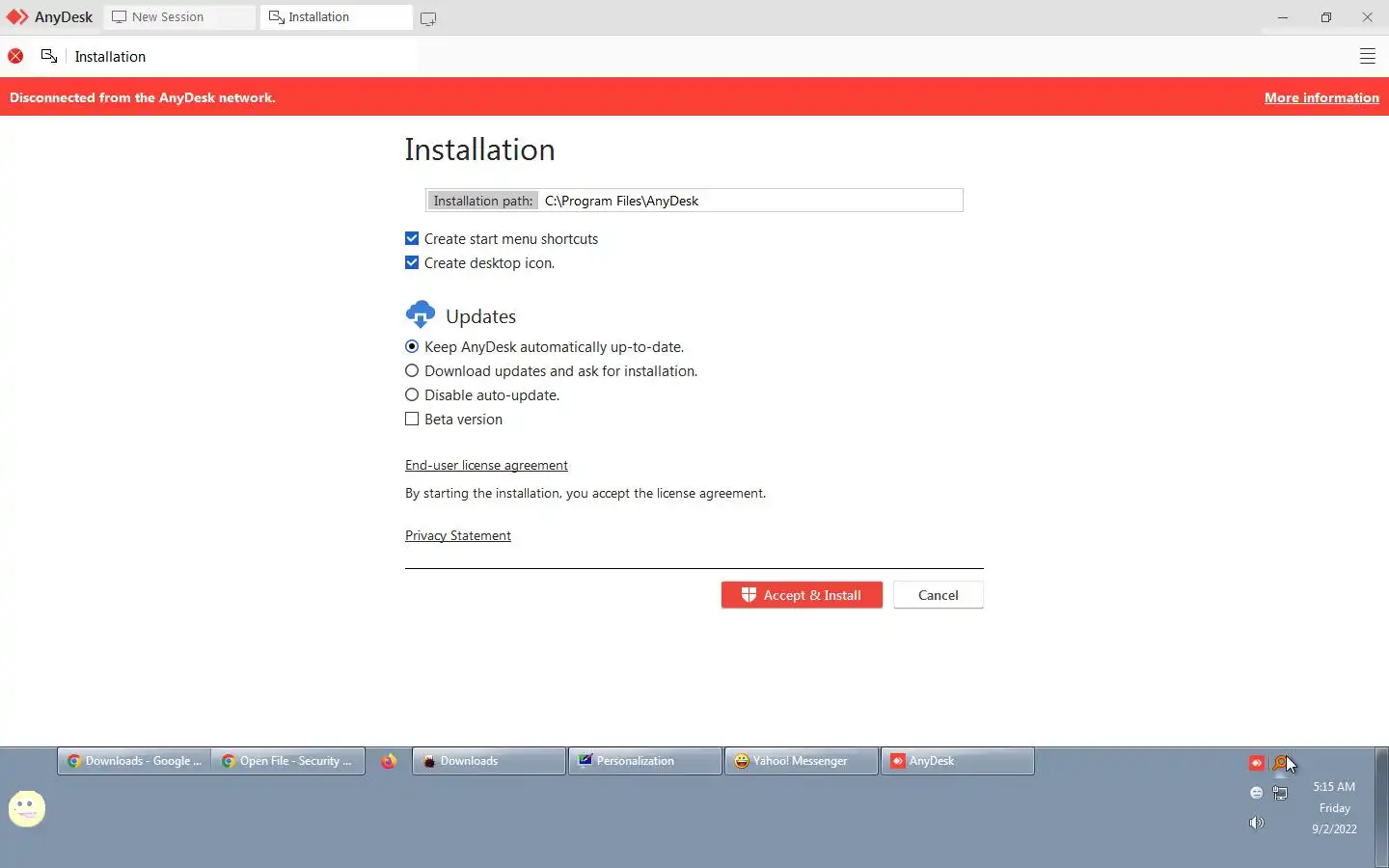1389x868 pixels.
Task: Enable the Beta version checkbox
Action: (x=412, y=419)
